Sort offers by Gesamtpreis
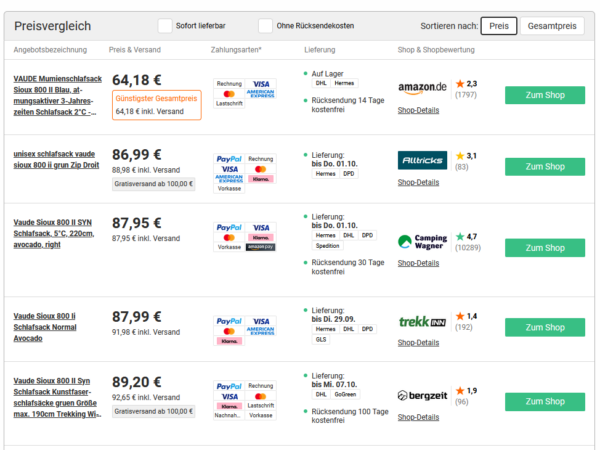The width and height of the screenshot is (600, 450). [x=552, y=26]
